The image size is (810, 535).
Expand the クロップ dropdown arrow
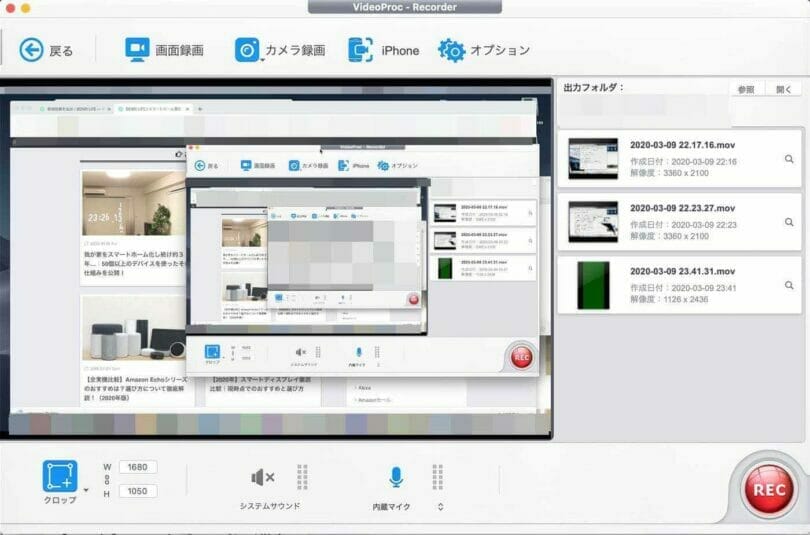pos(86,490)
